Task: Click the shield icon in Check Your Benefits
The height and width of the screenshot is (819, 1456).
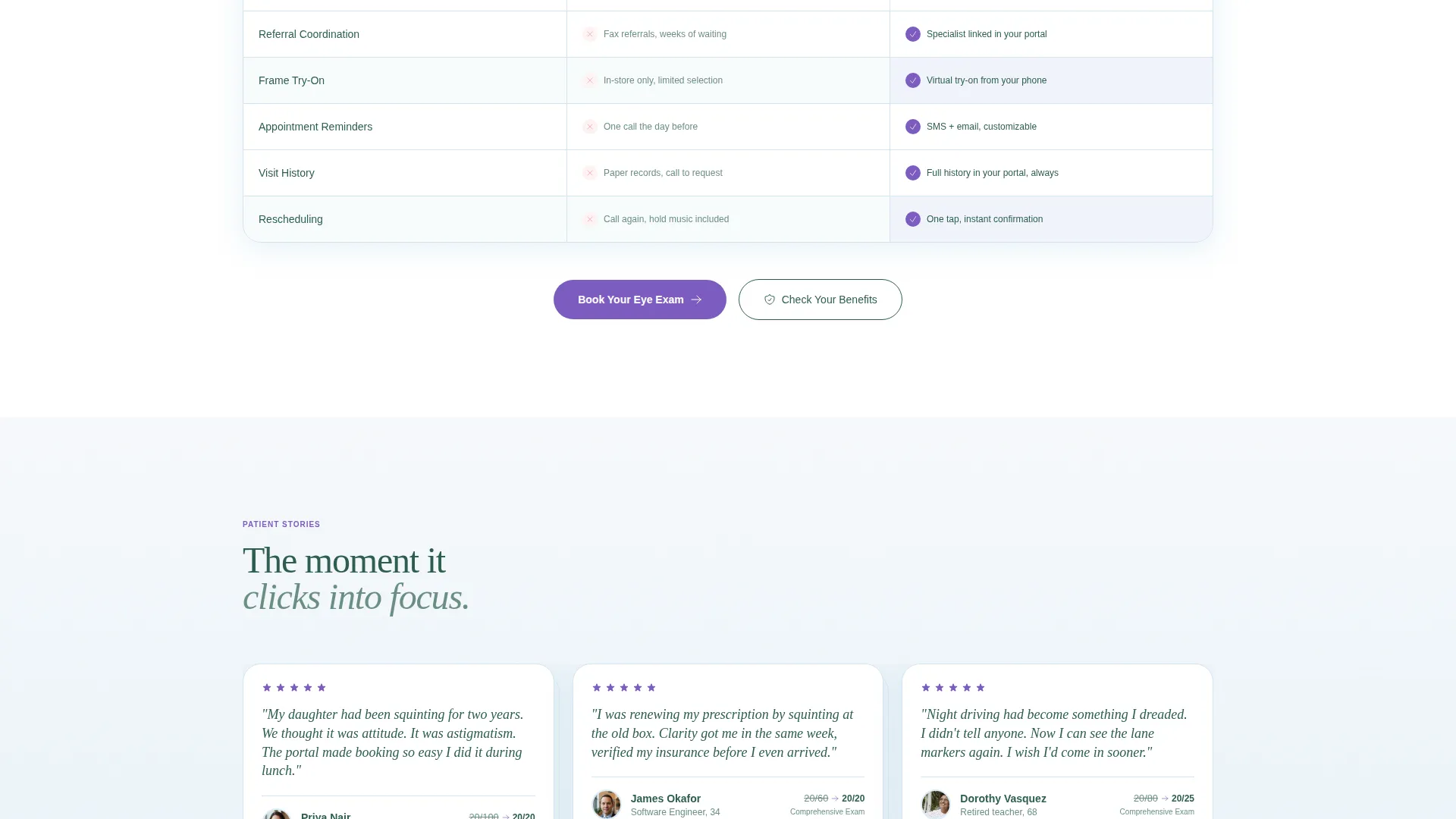Action: click(x=769, y=300)
